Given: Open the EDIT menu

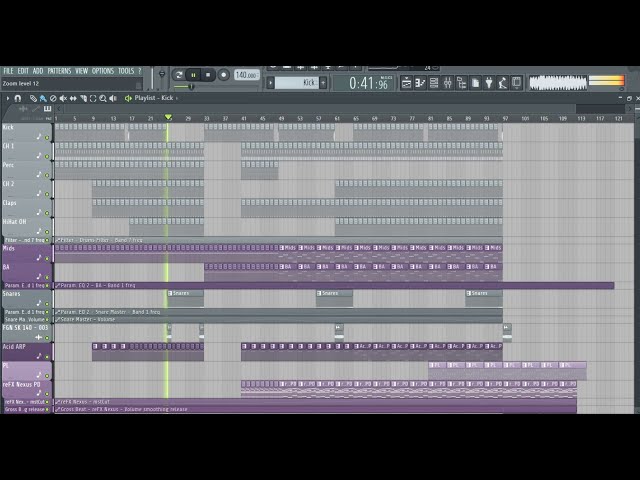Looking at the screenshot, I should pyautogui.click(x=23, y=71).
